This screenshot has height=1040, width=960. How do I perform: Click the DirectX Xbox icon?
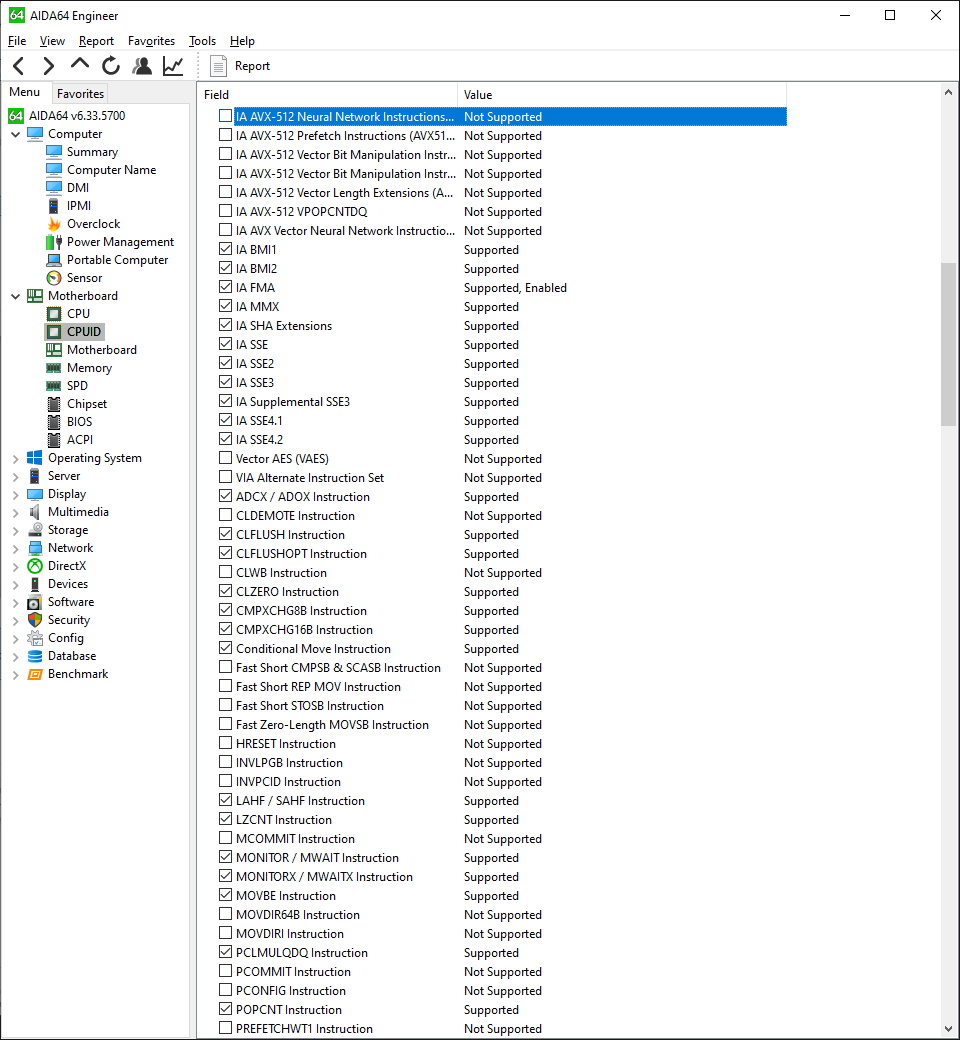click(x=34, y=566)
